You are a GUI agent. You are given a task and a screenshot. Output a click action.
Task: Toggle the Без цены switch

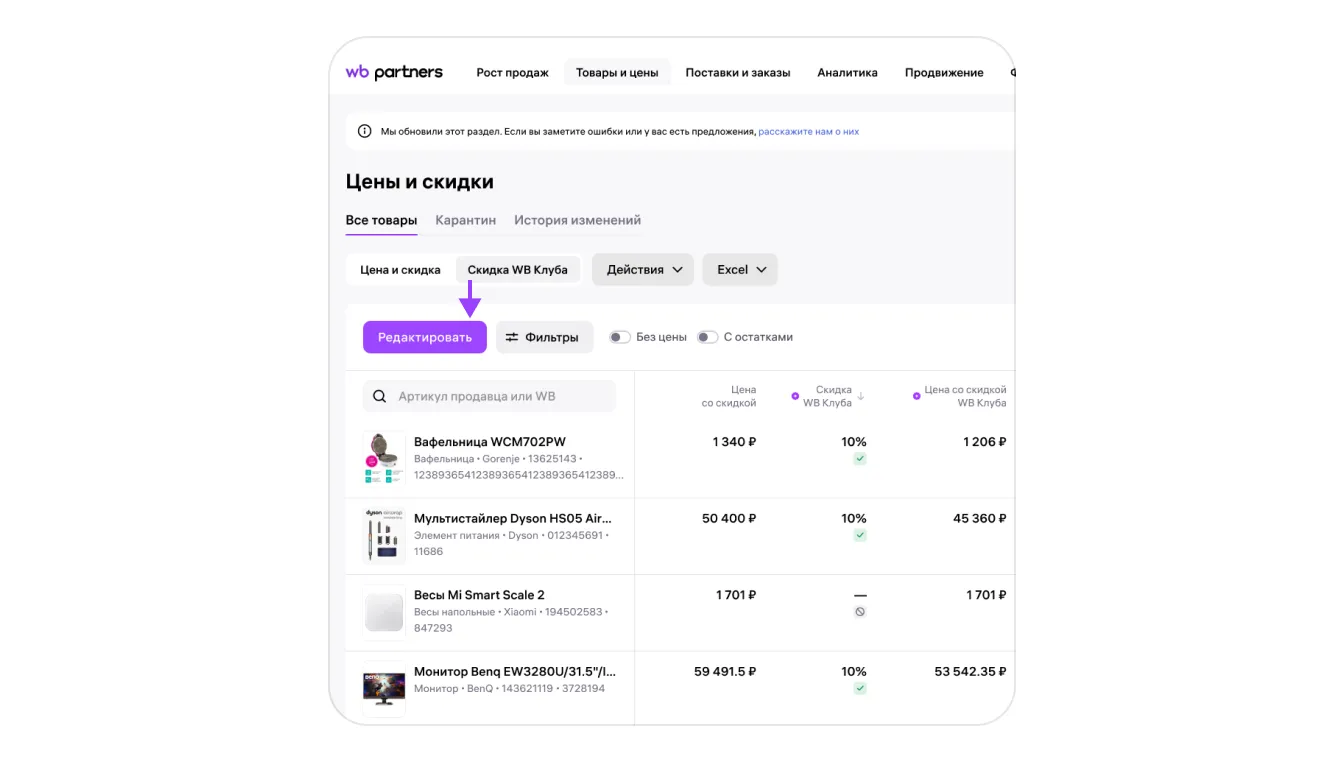click(x=620, y=337)
